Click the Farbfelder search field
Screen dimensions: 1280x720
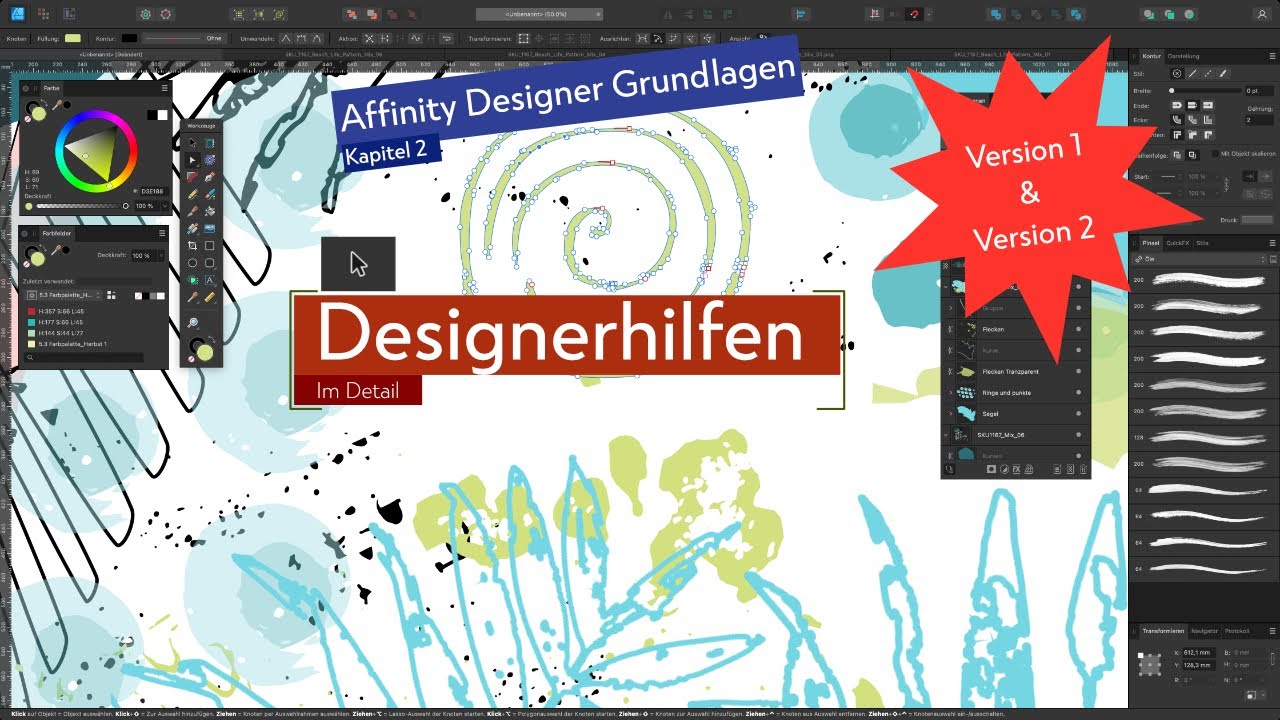pyautogui.click(x=84, y=356)
